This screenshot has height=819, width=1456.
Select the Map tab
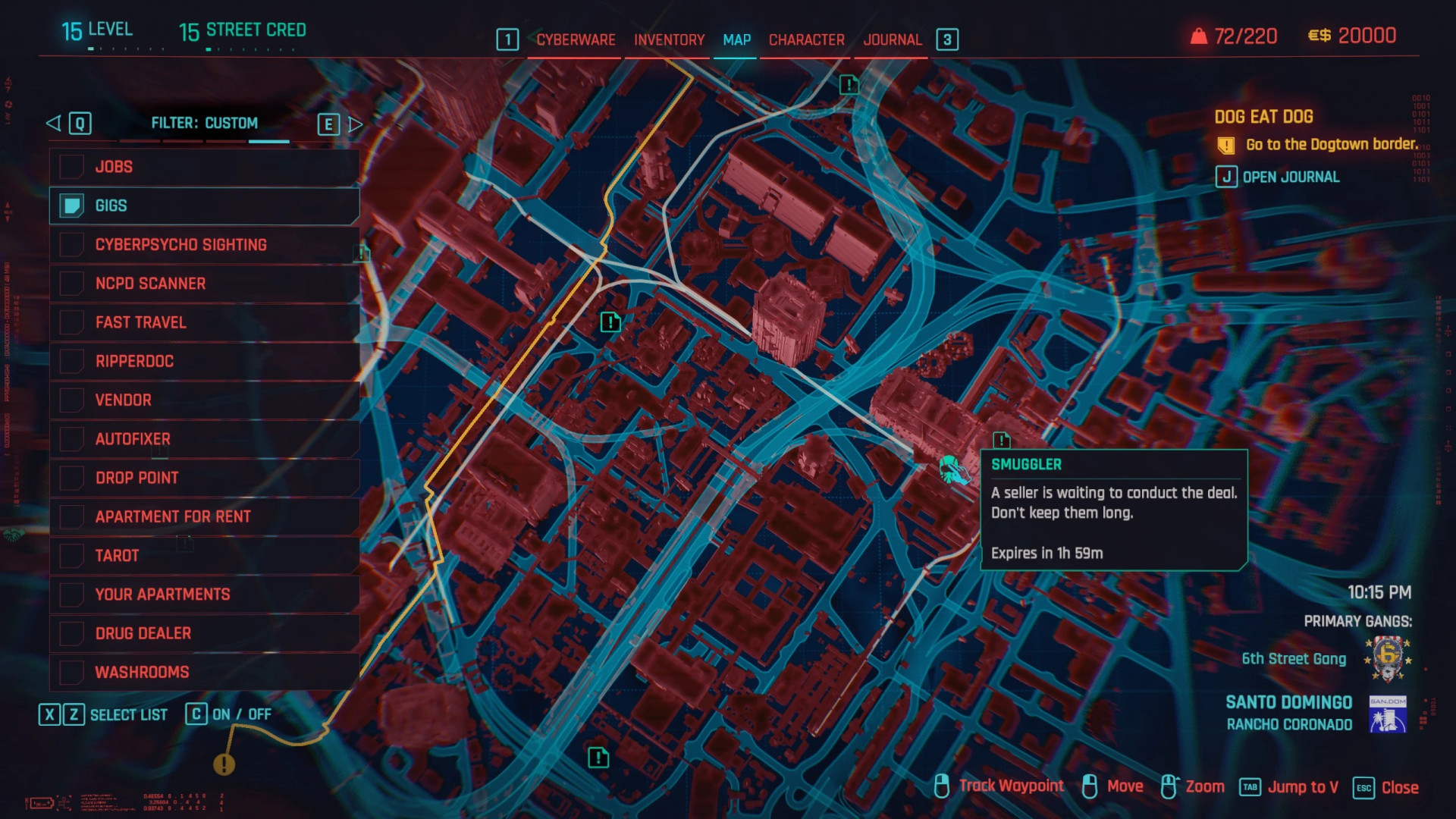point(736,40)
